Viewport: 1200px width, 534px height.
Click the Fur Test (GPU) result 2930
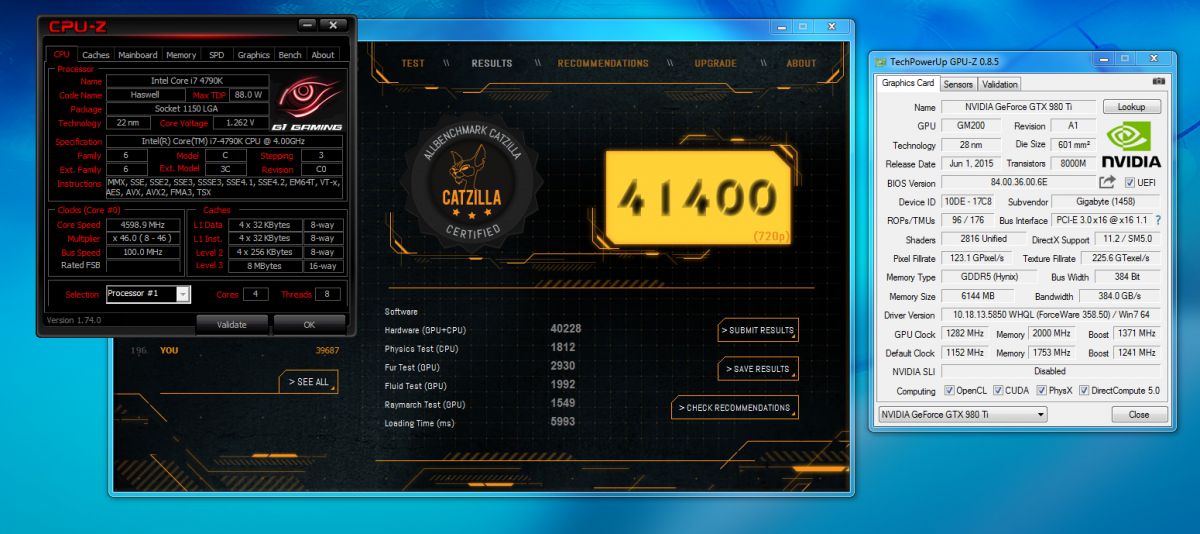[x=563, y=367]
